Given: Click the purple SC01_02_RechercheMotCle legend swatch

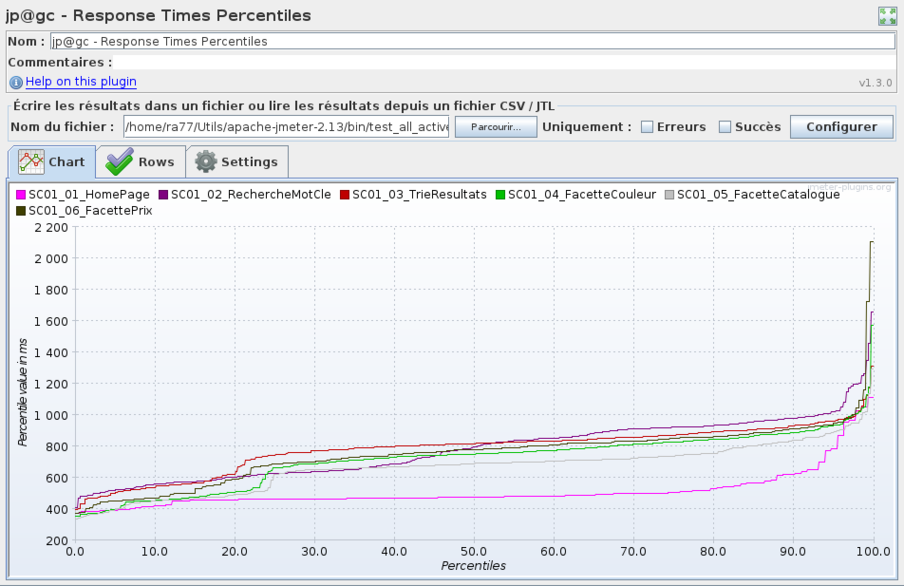Looking at the screenshot, I should (x=165, y=195).
